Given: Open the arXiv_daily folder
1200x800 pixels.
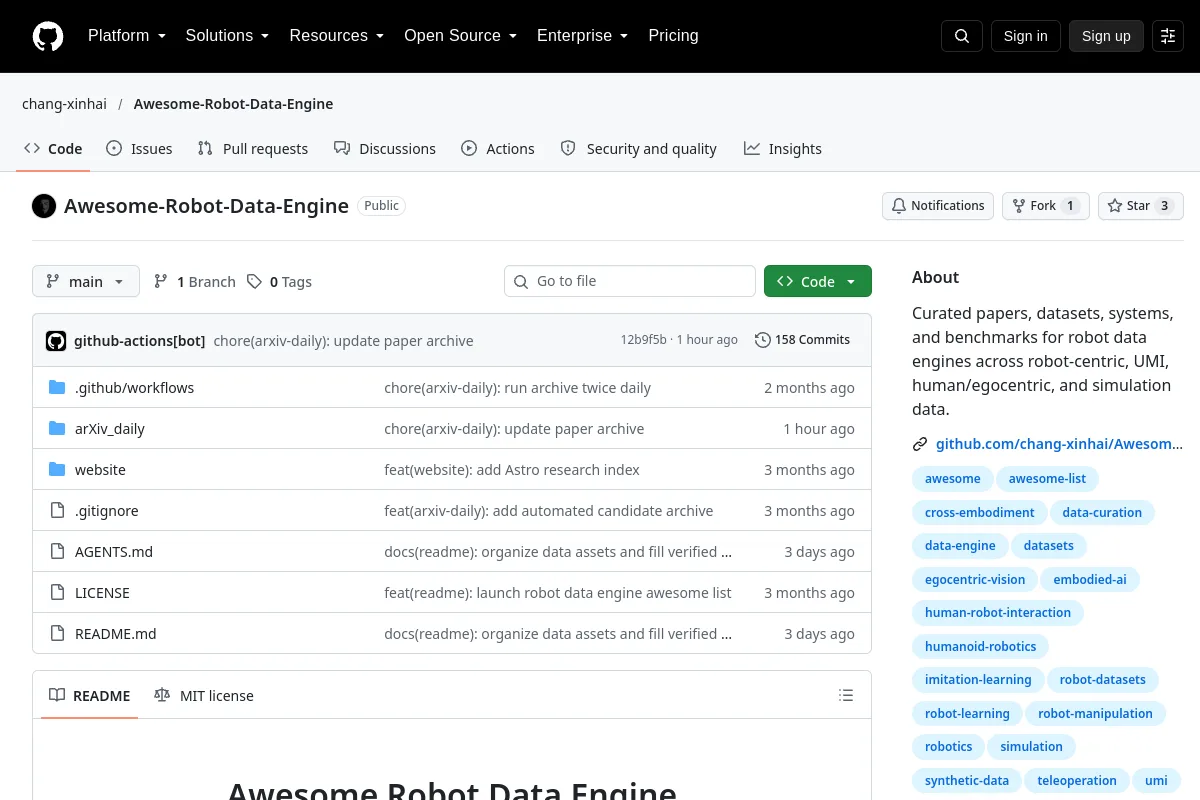Looking at the screenshot, I should coord(110,429).
